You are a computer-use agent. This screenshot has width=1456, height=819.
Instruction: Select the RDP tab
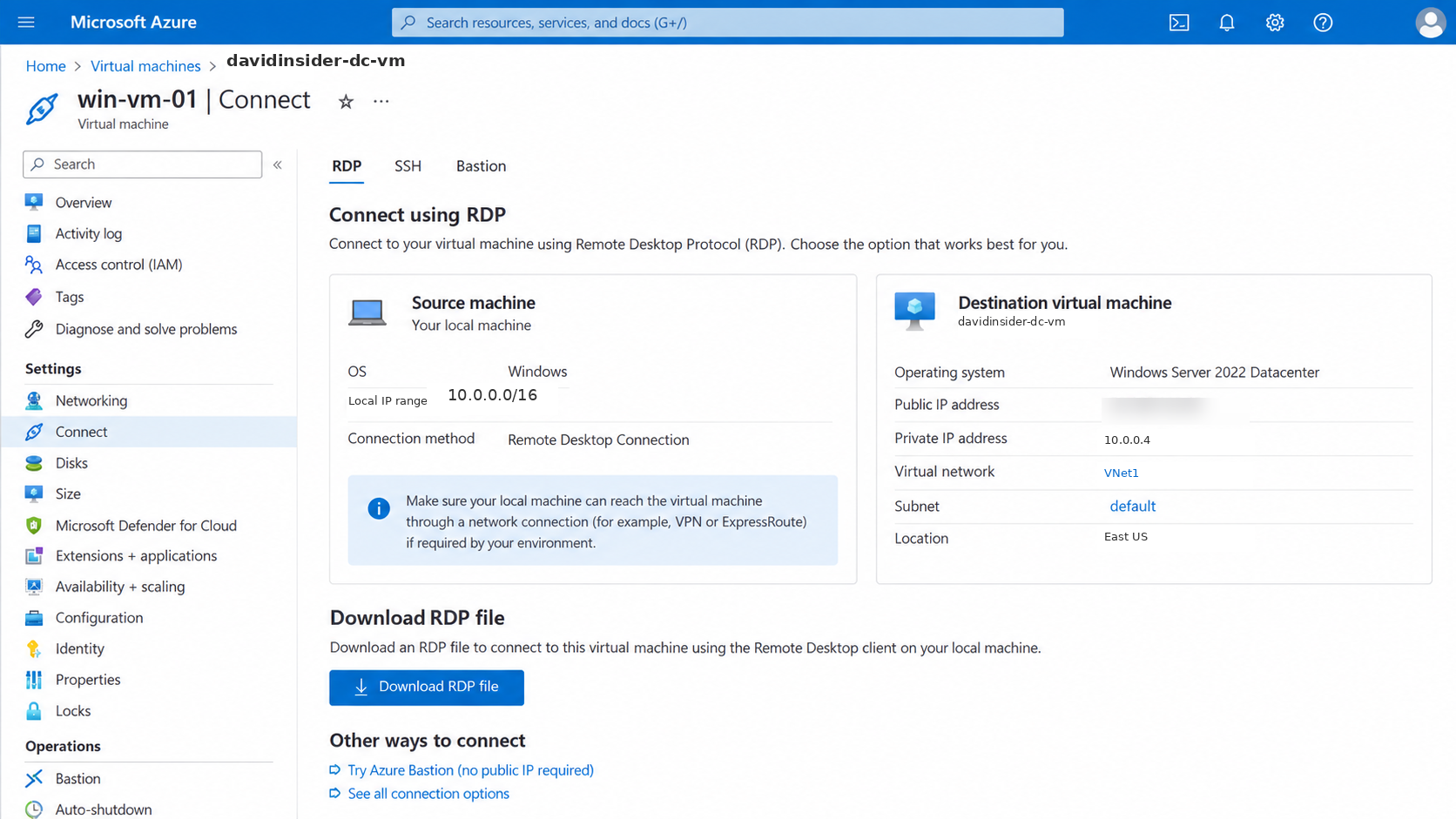347,166
